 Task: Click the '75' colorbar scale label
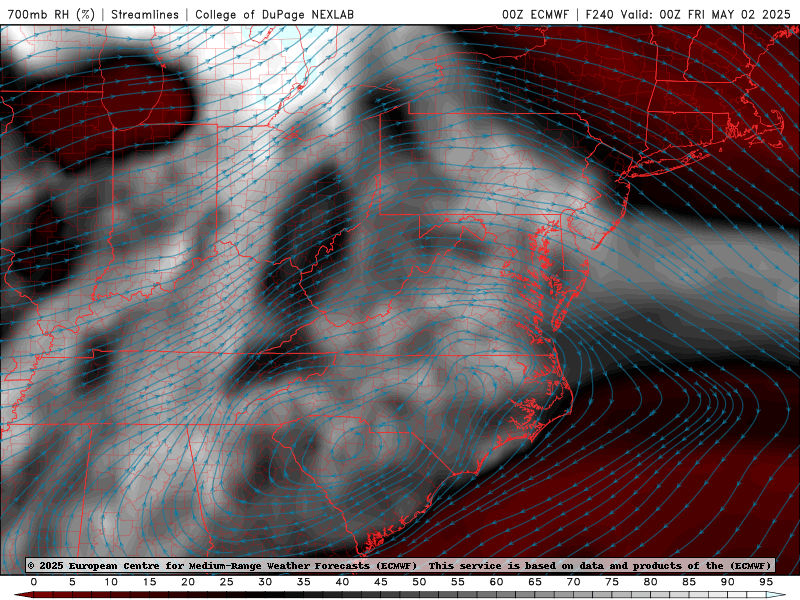point(612,582)
